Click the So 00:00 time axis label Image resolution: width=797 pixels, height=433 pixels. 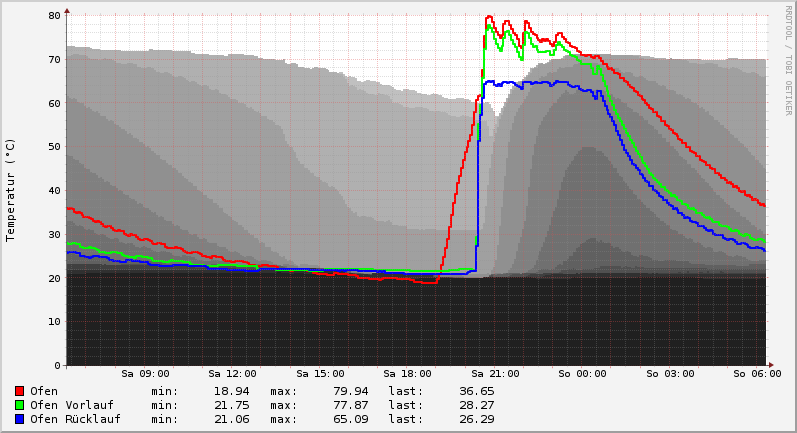pos(582,374)
